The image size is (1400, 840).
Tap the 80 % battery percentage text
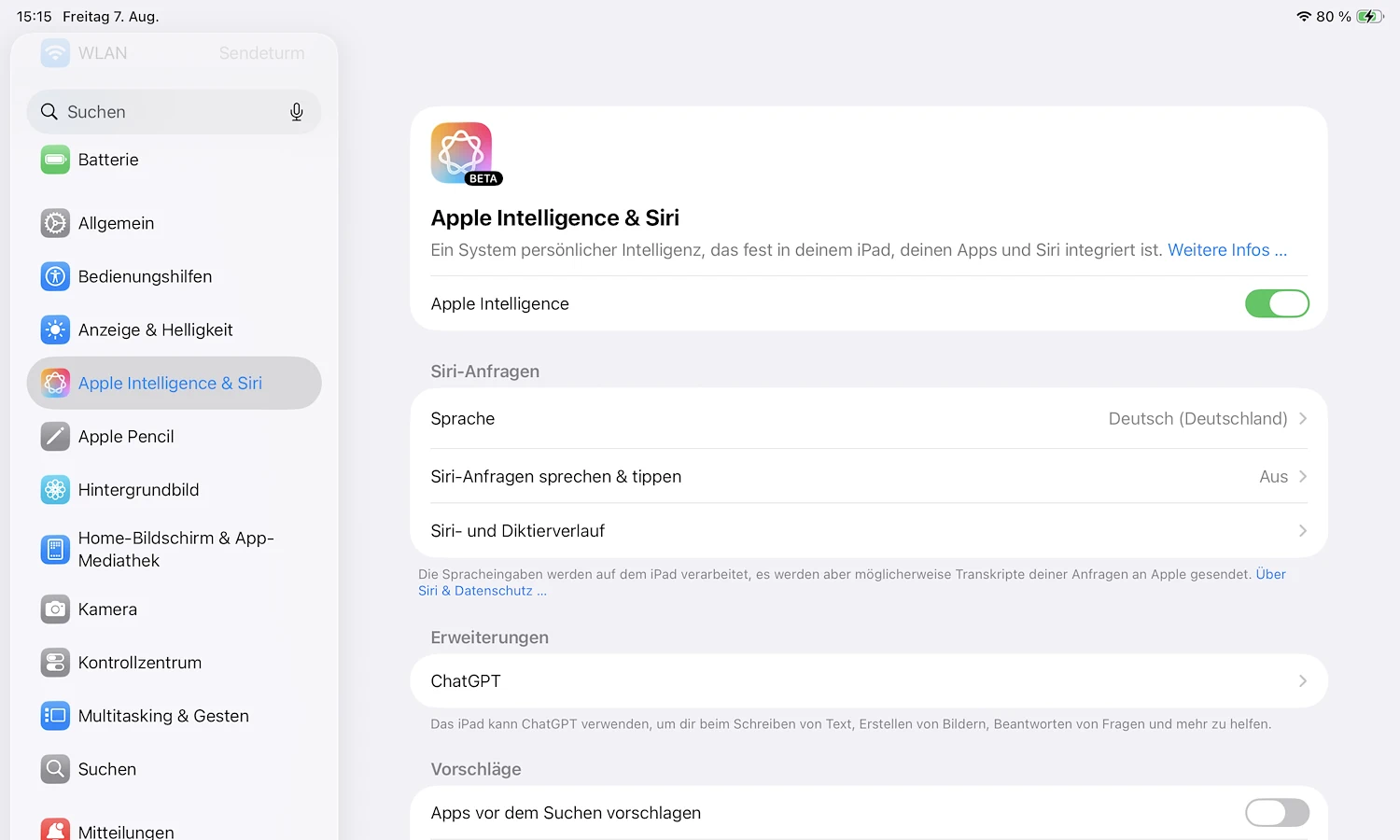[1334, 17]
